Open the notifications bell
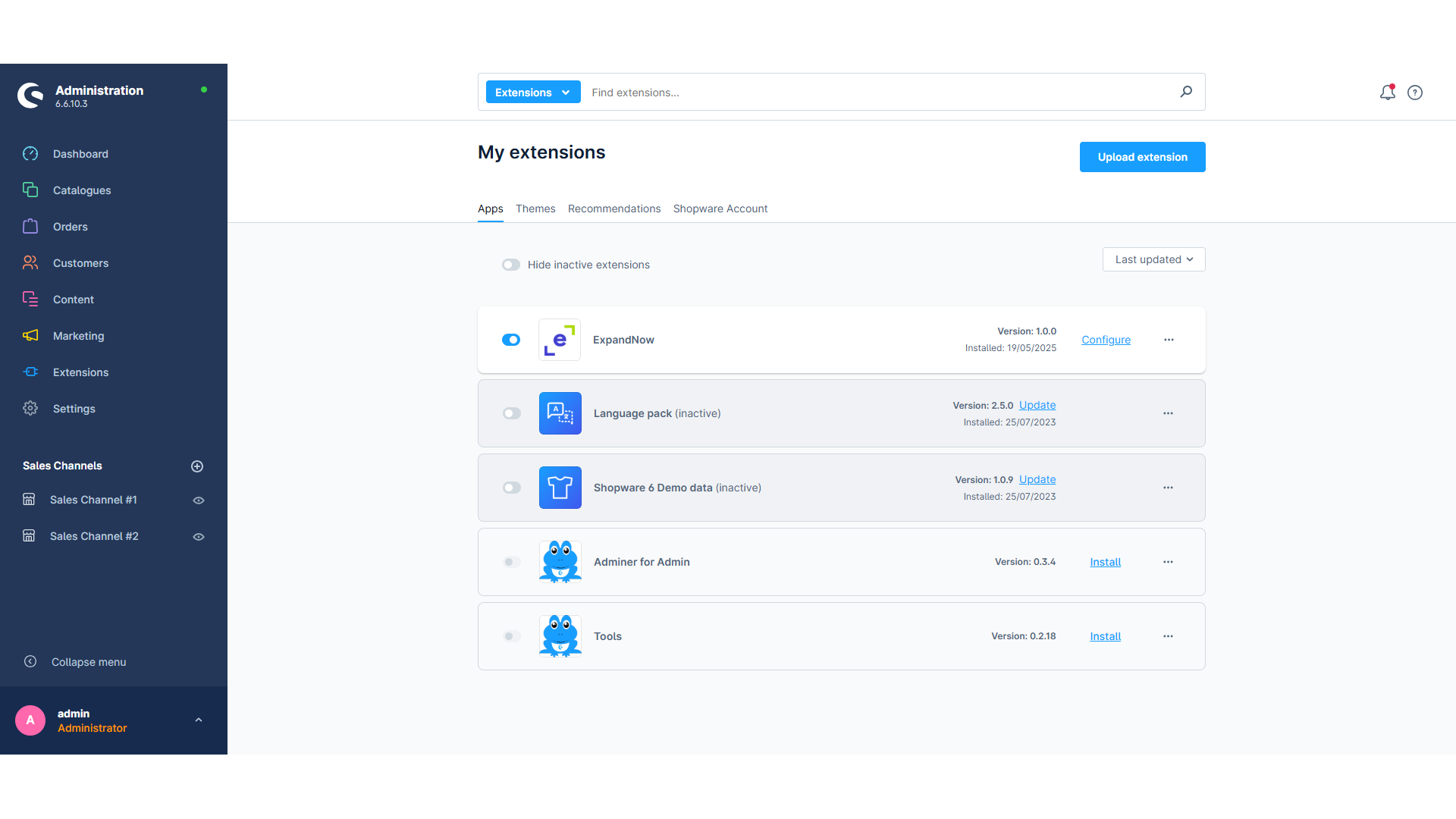 [x=1387, y=93]
